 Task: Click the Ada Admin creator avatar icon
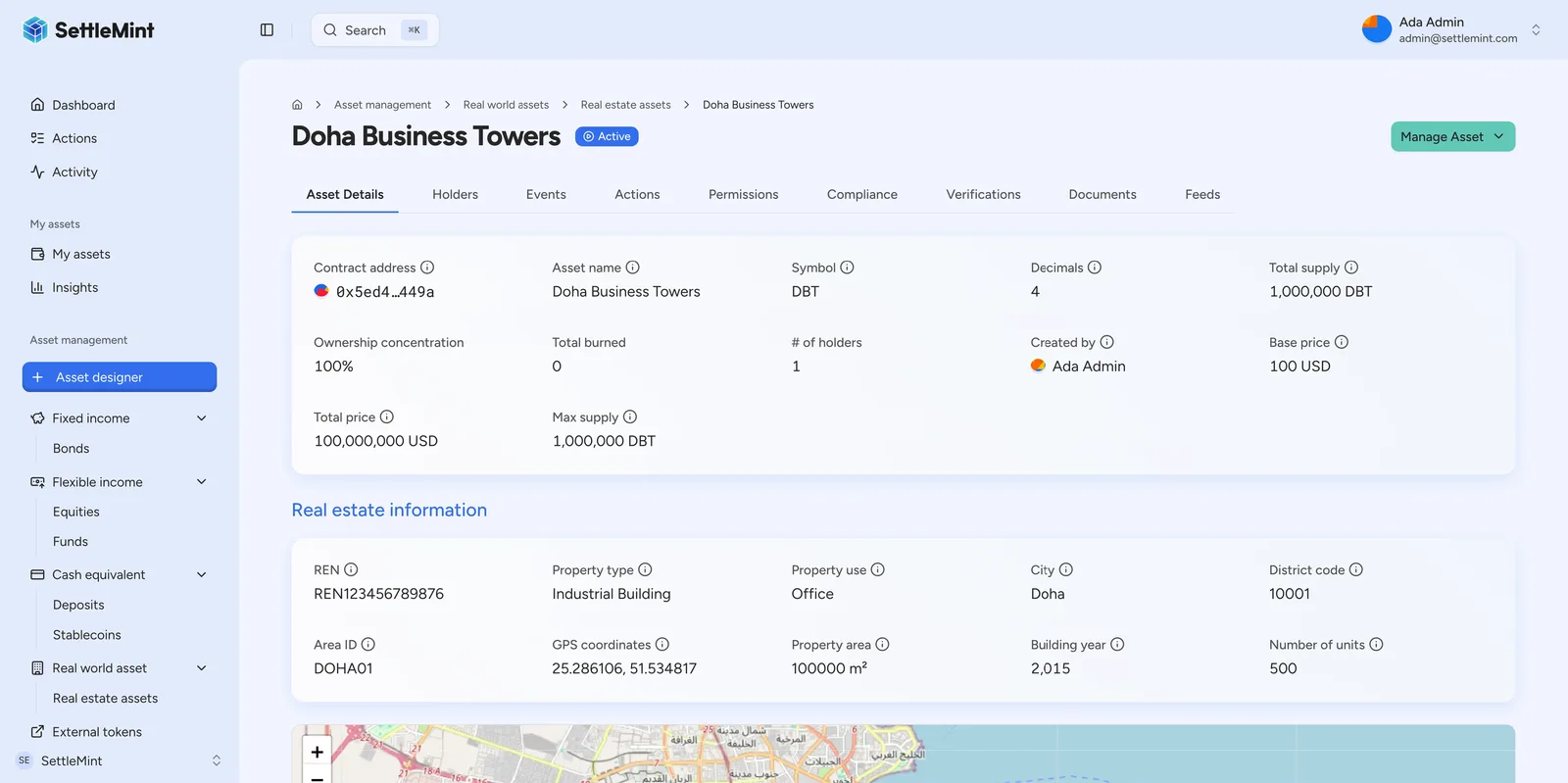pyautogui.click(x=1038, y=366)
